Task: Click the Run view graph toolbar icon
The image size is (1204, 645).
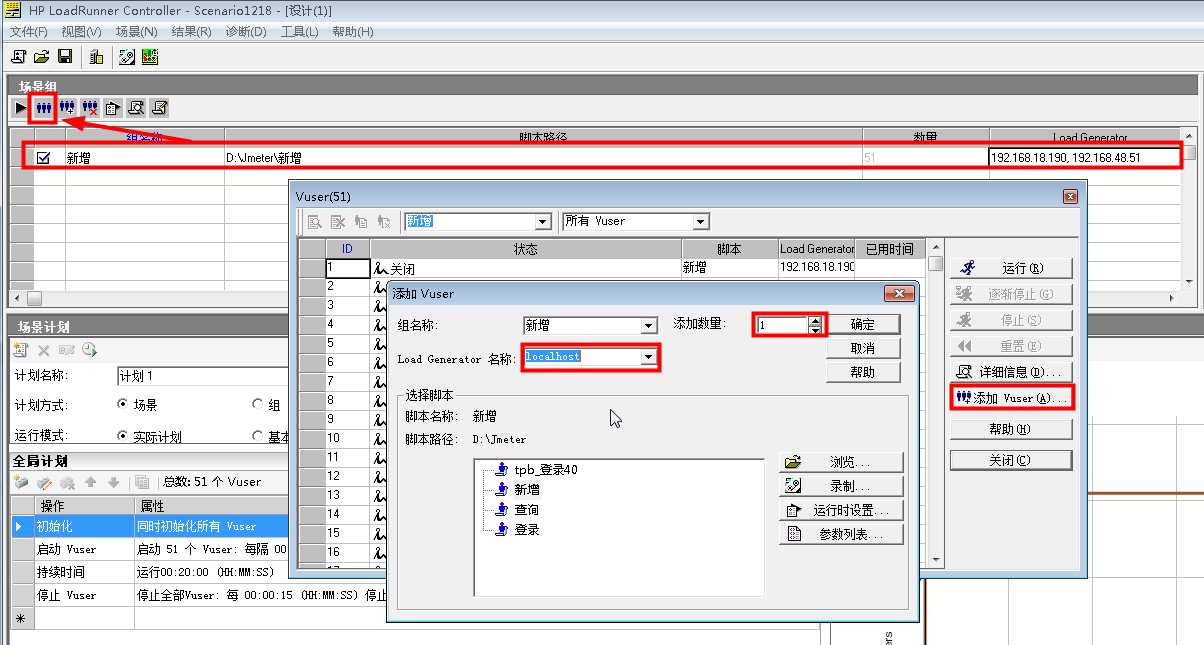Action: (x=150, y=57)
